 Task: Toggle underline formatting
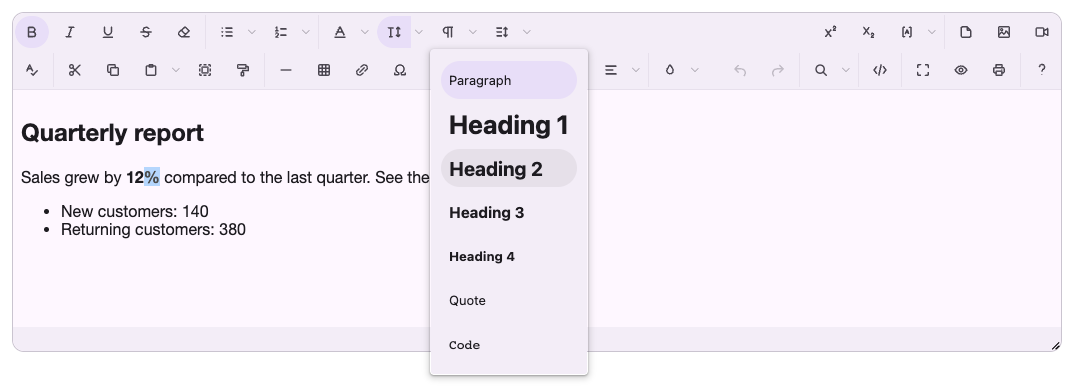pyautogui.click(x=108, y=32)
